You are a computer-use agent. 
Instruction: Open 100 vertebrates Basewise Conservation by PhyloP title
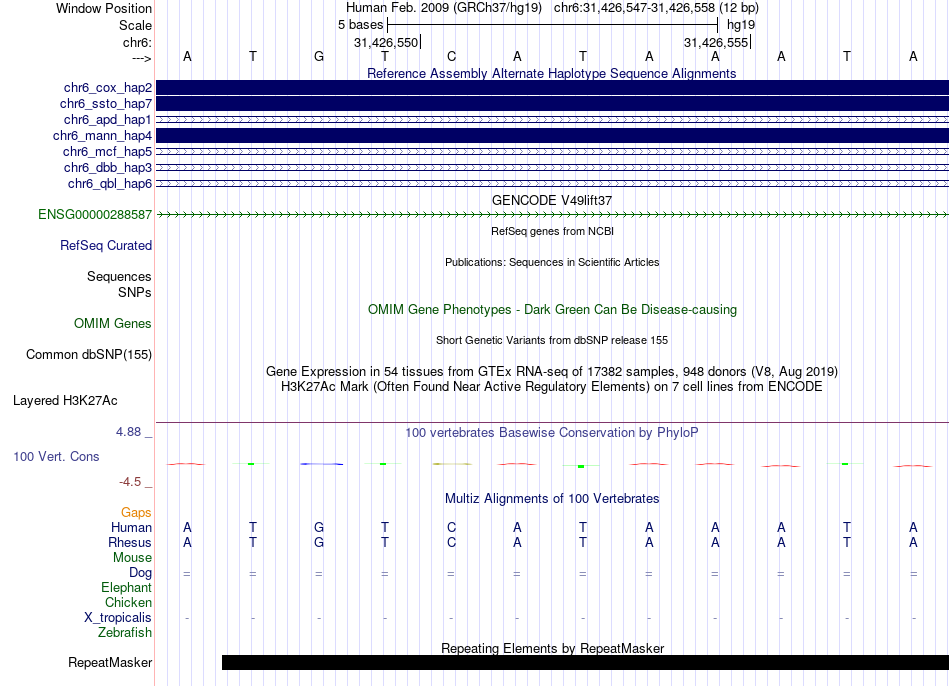[x=552, y=433]
